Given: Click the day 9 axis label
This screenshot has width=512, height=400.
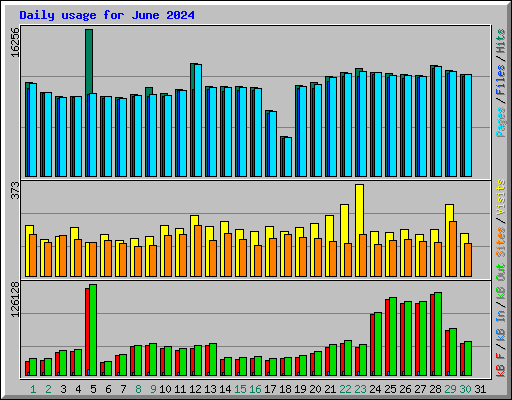Looking at the screenshot, I should point(153,389).
